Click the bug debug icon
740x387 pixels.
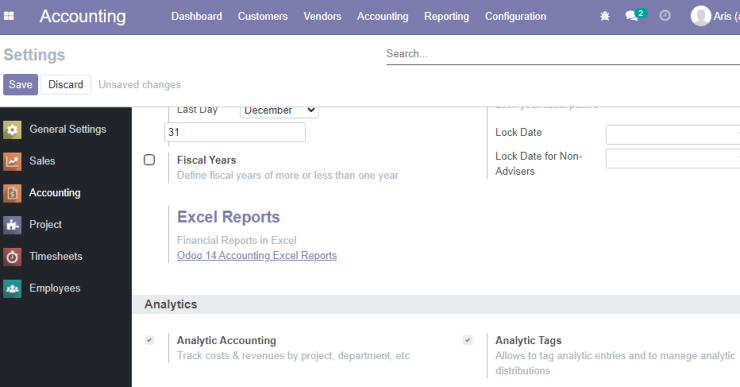(605, 16)
